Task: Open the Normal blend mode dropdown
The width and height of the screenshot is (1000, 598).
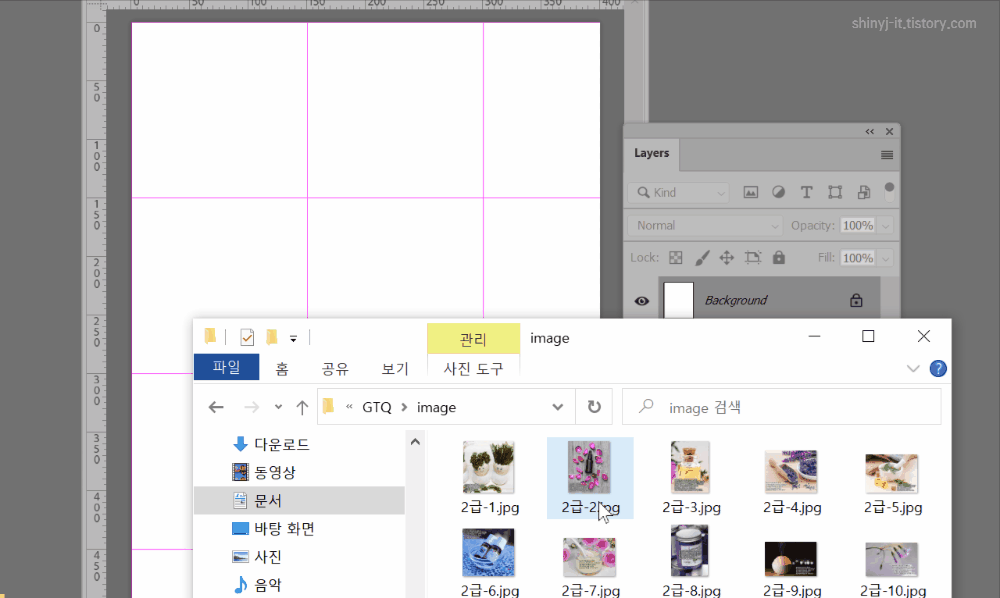Action: tap(705, 226)
